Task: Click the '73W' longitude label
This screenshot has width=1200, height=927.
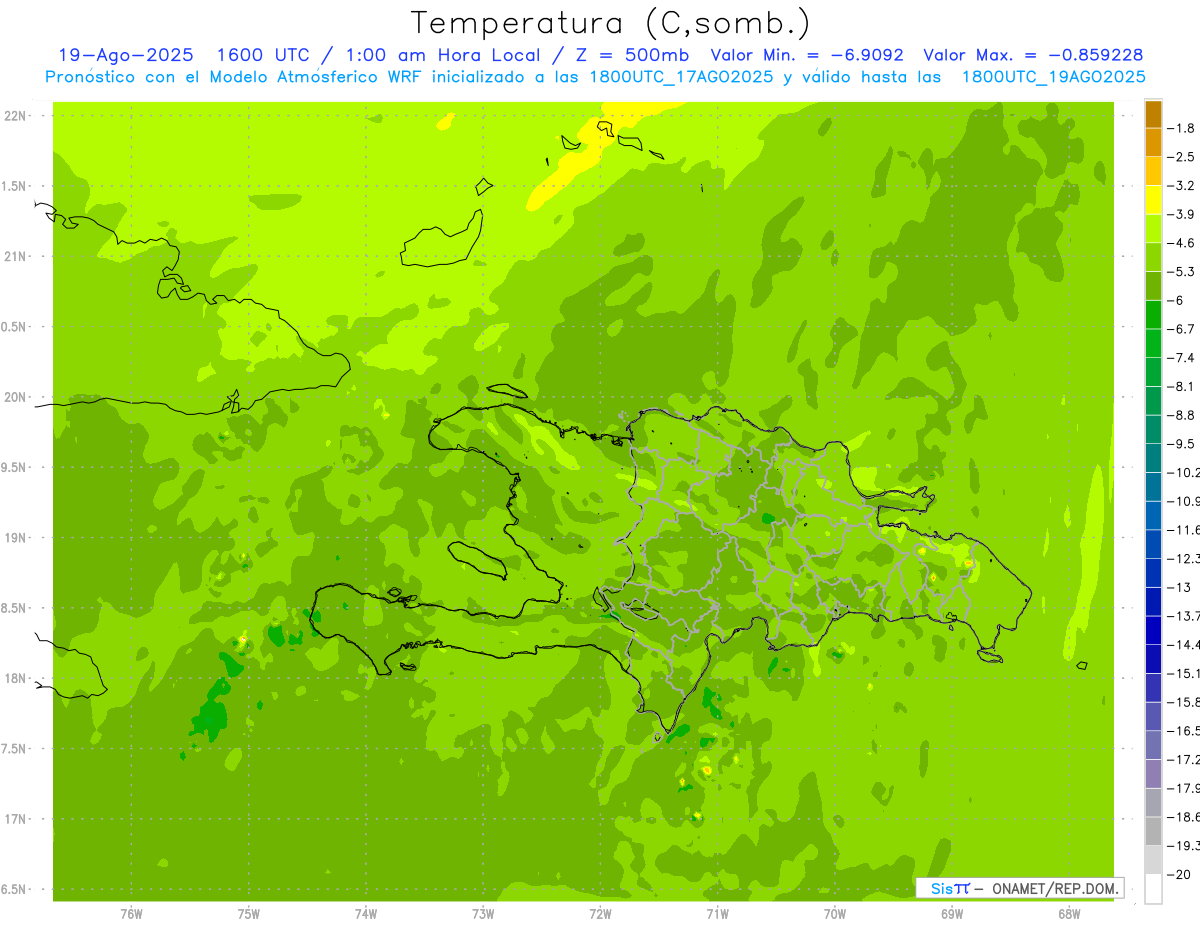Action: [x=483, y=914]
